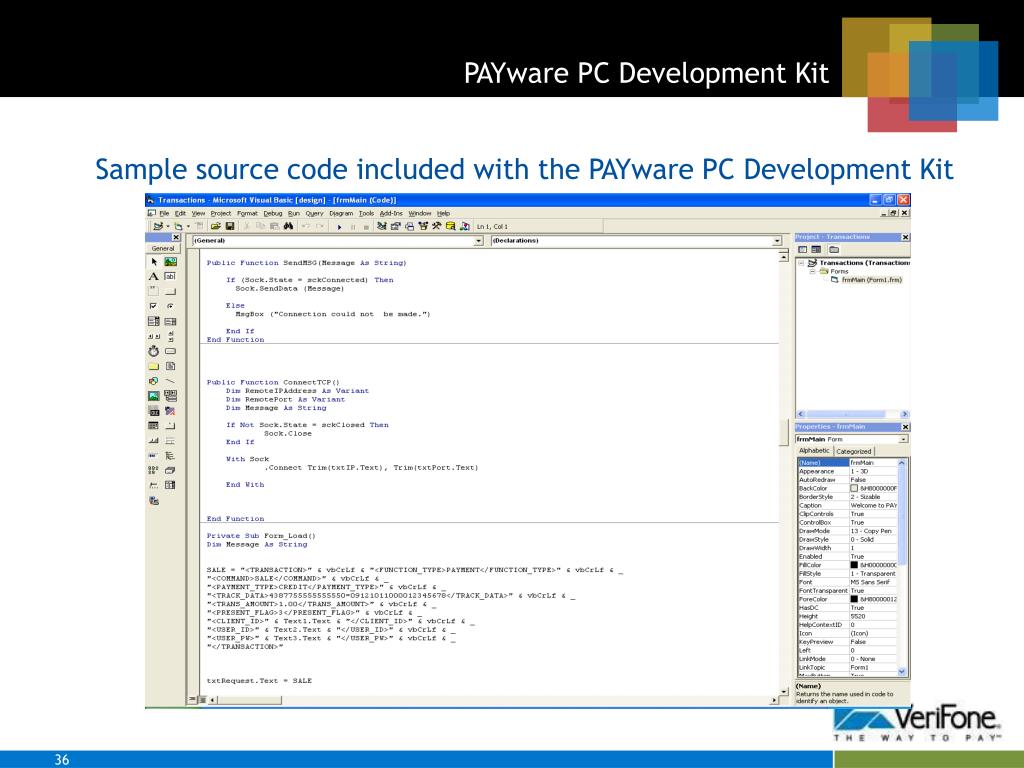
Task: Click the FillColor property color swatch
Action: (x=854, y=565)
